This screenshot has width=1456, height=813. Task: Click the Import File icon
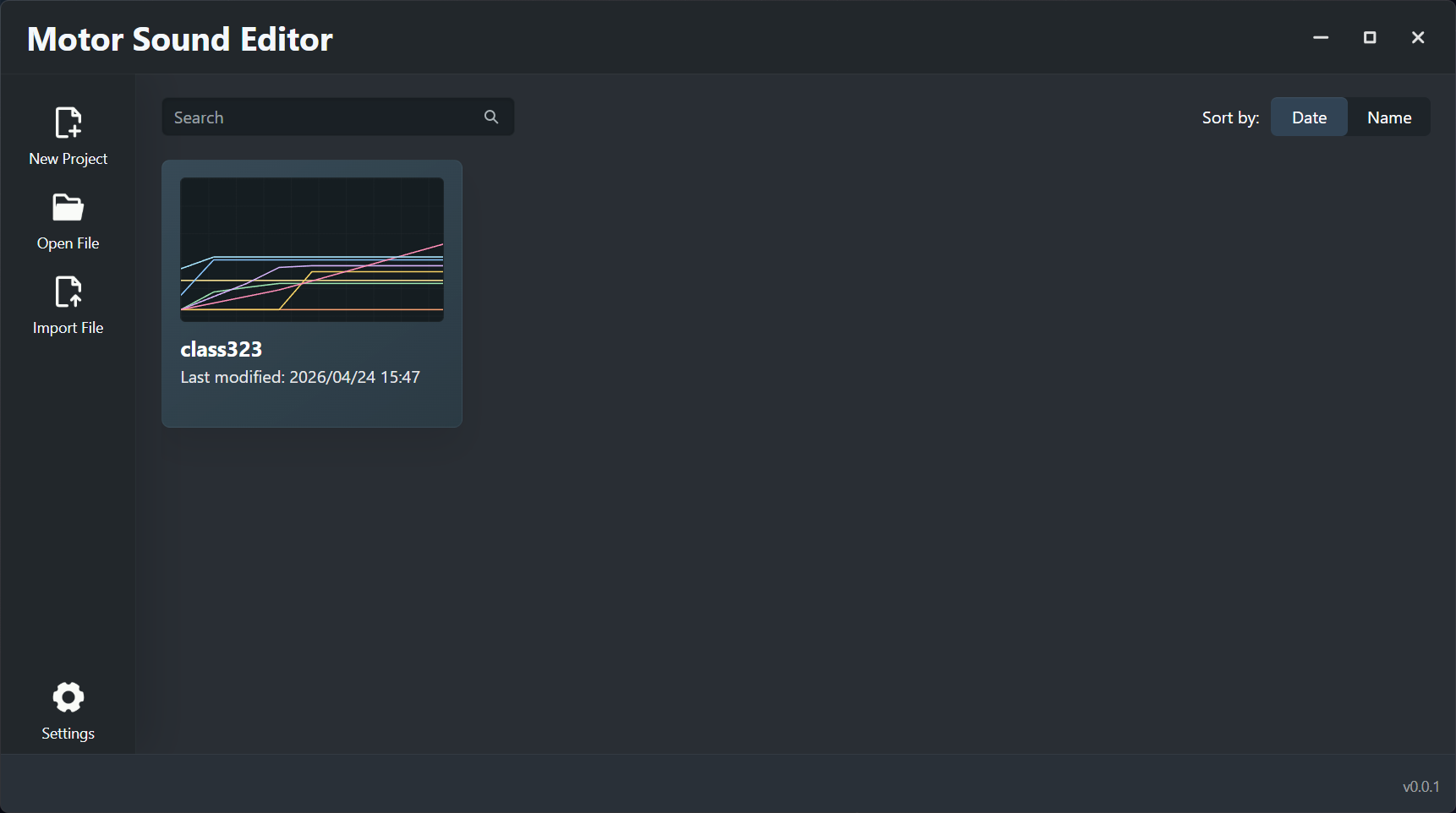pyautogui.click(x=68, y=292)
